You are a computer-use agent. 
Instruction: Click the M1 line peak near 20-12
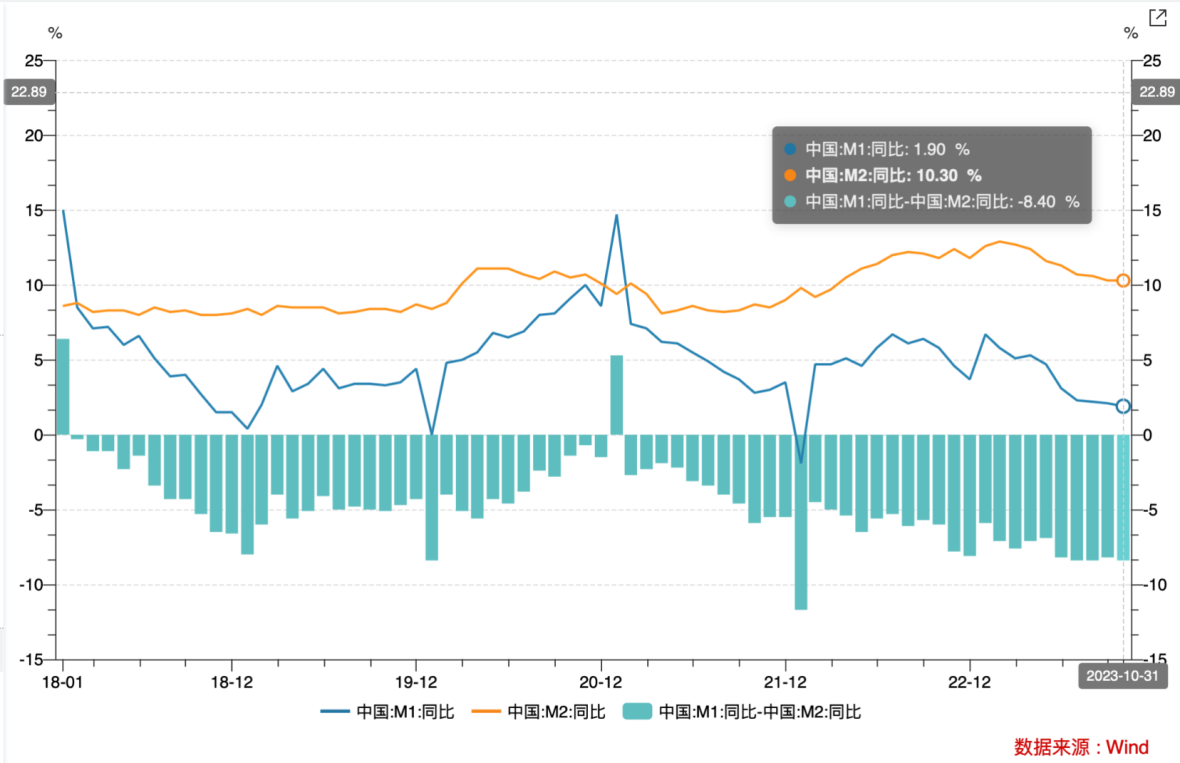click(616, 215)
